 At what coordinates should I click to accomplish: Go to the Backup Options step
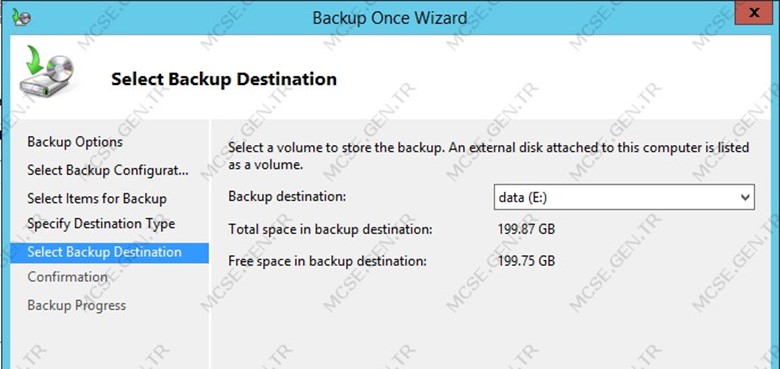point(75,142)
